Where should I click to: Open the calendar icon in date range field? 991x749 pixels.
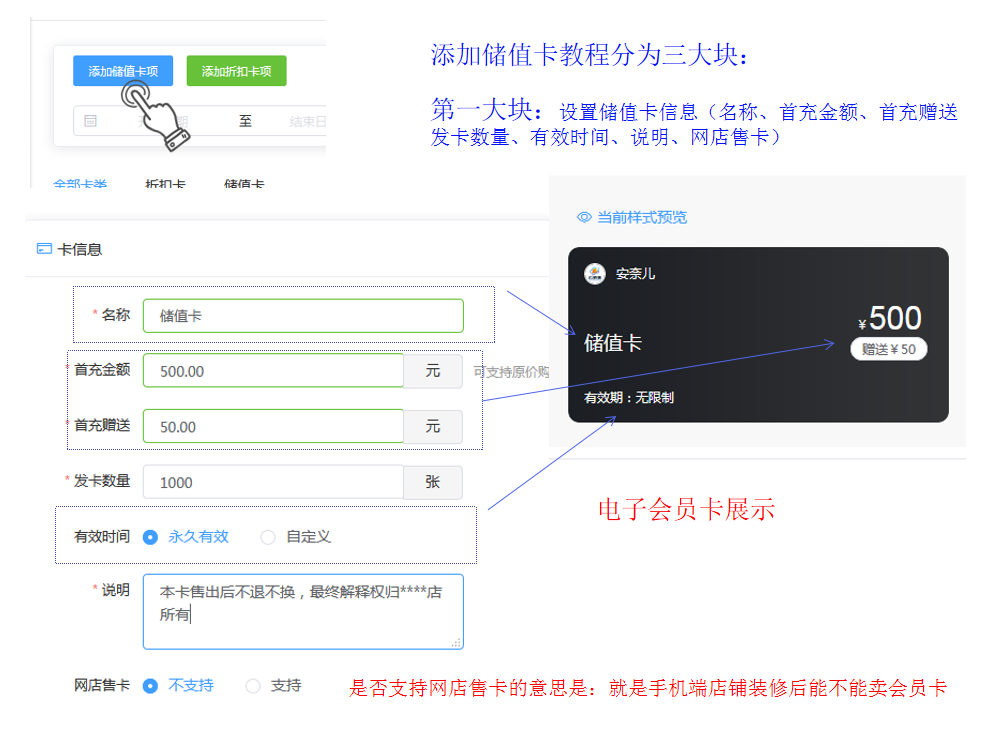pyautogui.click(x=90, y=121)
